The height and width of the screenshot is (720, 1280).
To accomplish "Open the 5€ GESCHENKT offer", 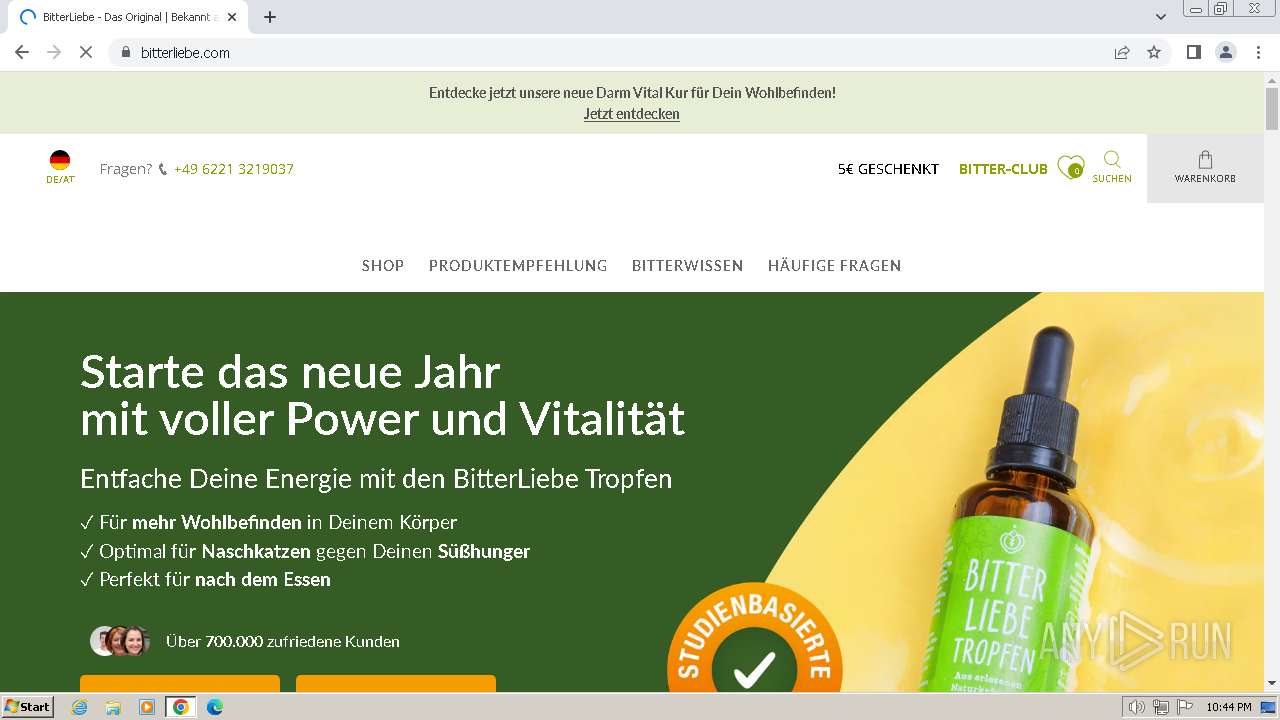I will point(888,169).
